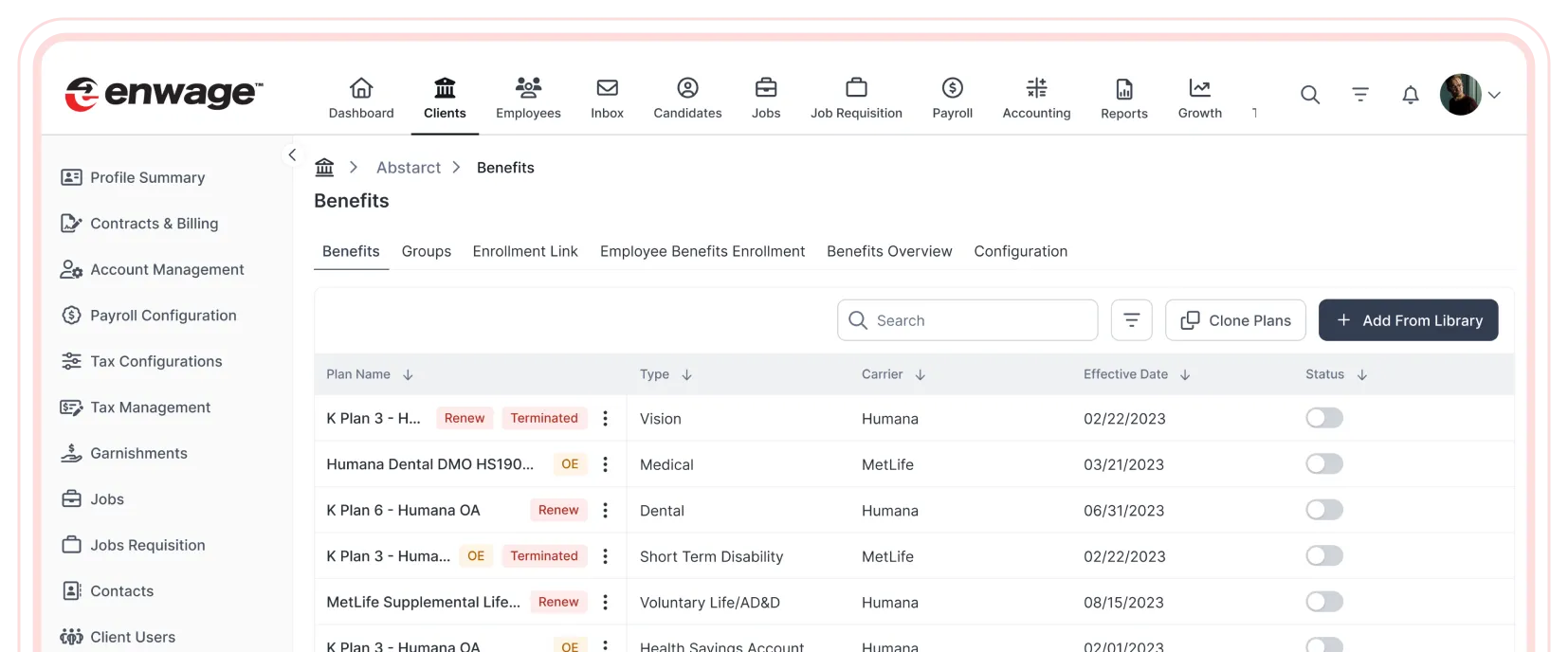Open row menu for K Plan 6 Humana OA

coord(605,510)
